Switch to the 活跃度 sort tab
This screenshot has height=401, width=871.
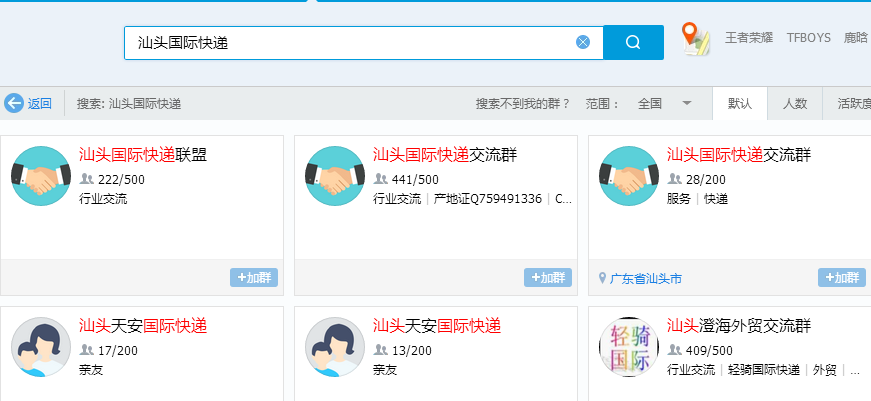[x=852, y=103]
